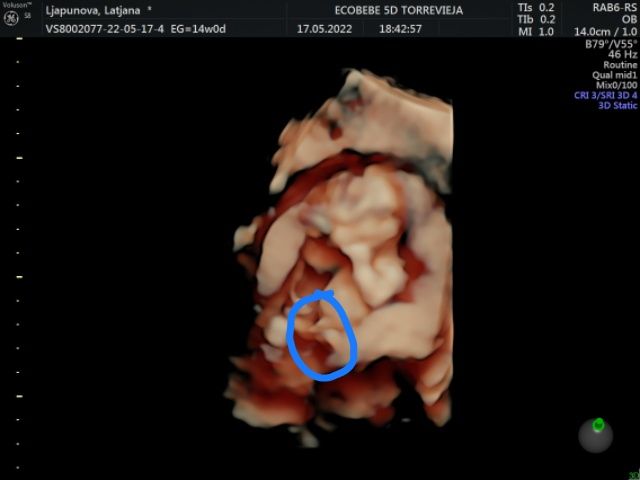
Task: Click the time 18:42:57
Action: 400,29
